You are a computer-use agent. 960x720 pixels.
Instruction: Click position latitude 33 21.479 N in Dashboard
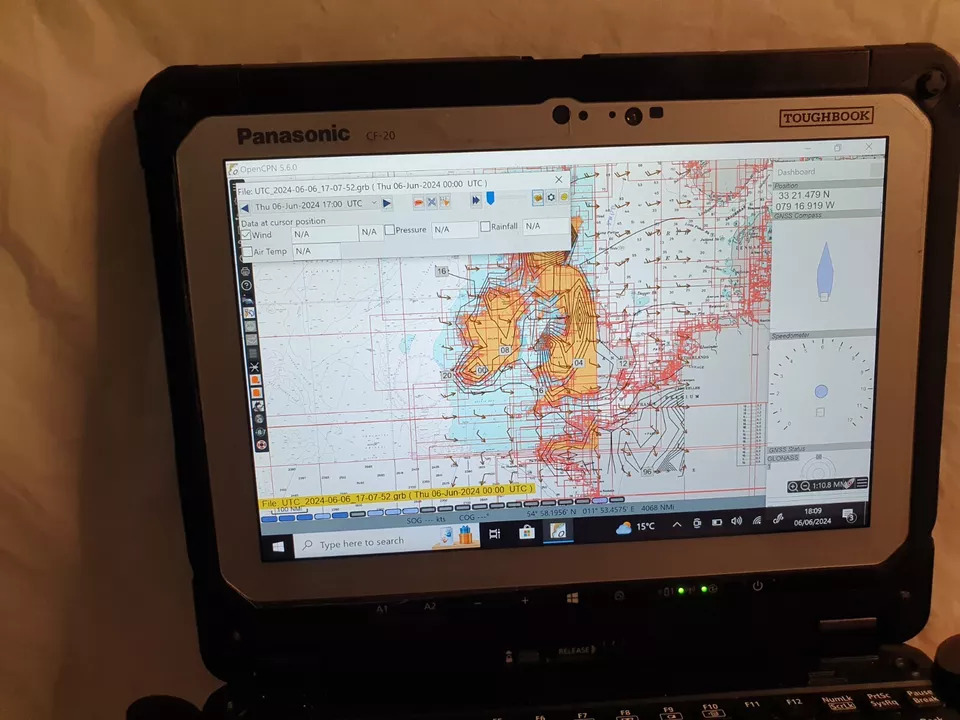pyautogui.click(x=804, y=195)
